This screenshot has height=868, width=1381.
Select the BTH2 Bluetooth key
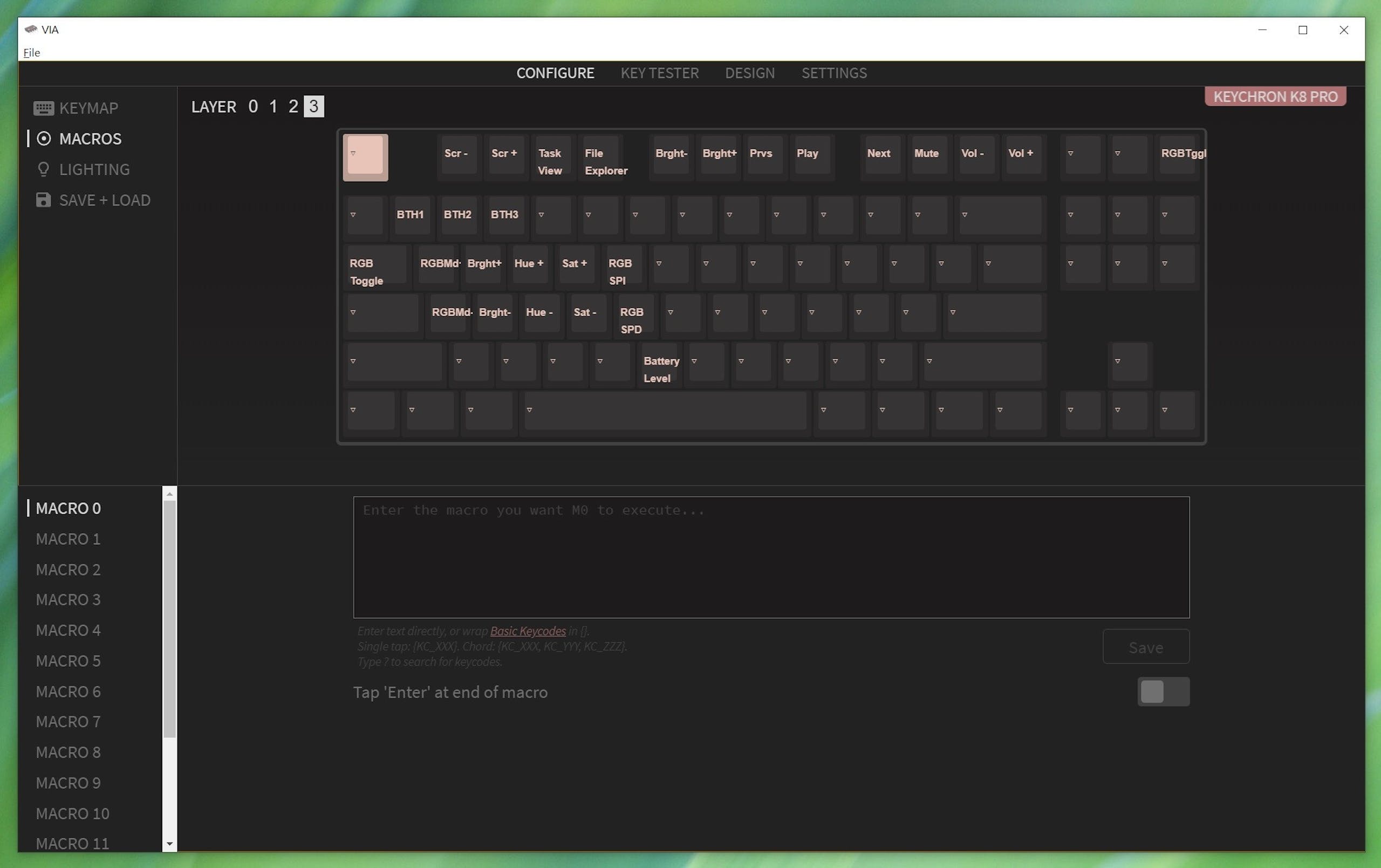(x=460, y=218)
